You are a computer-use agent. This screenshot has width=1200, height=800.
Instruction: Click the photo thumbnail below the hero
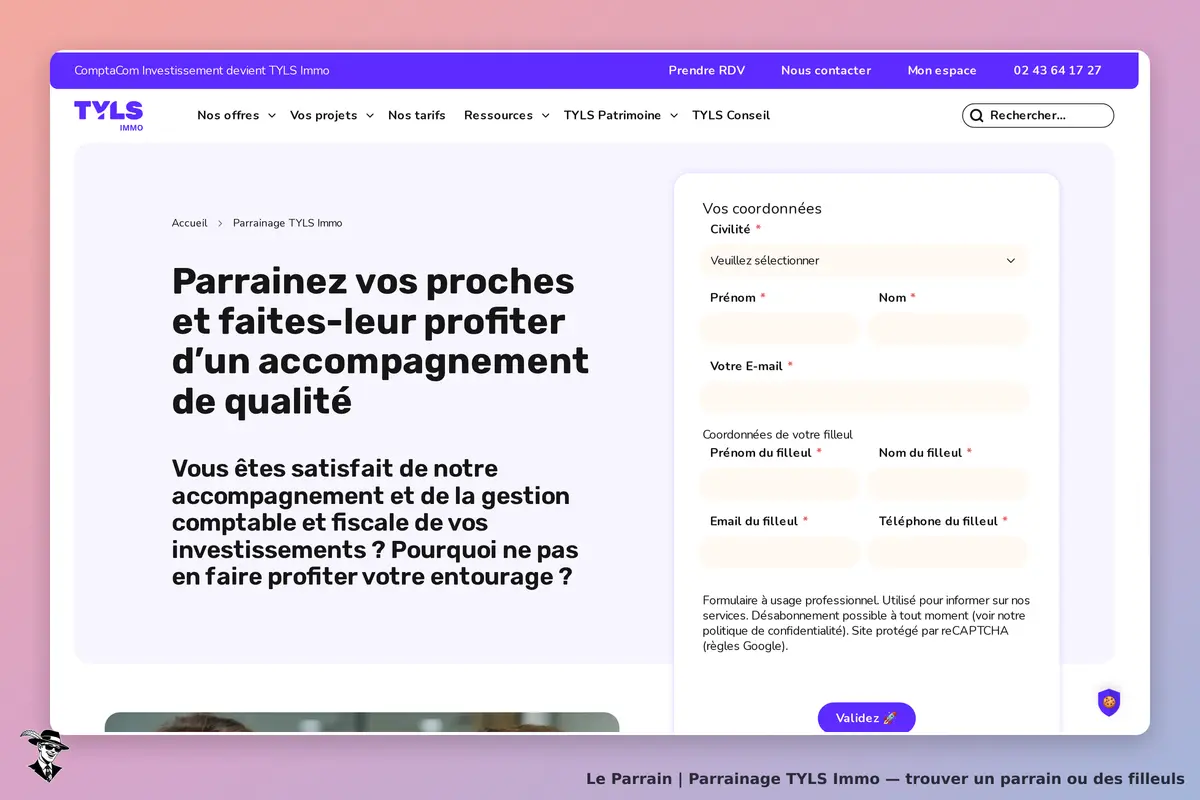pos(362,723)
